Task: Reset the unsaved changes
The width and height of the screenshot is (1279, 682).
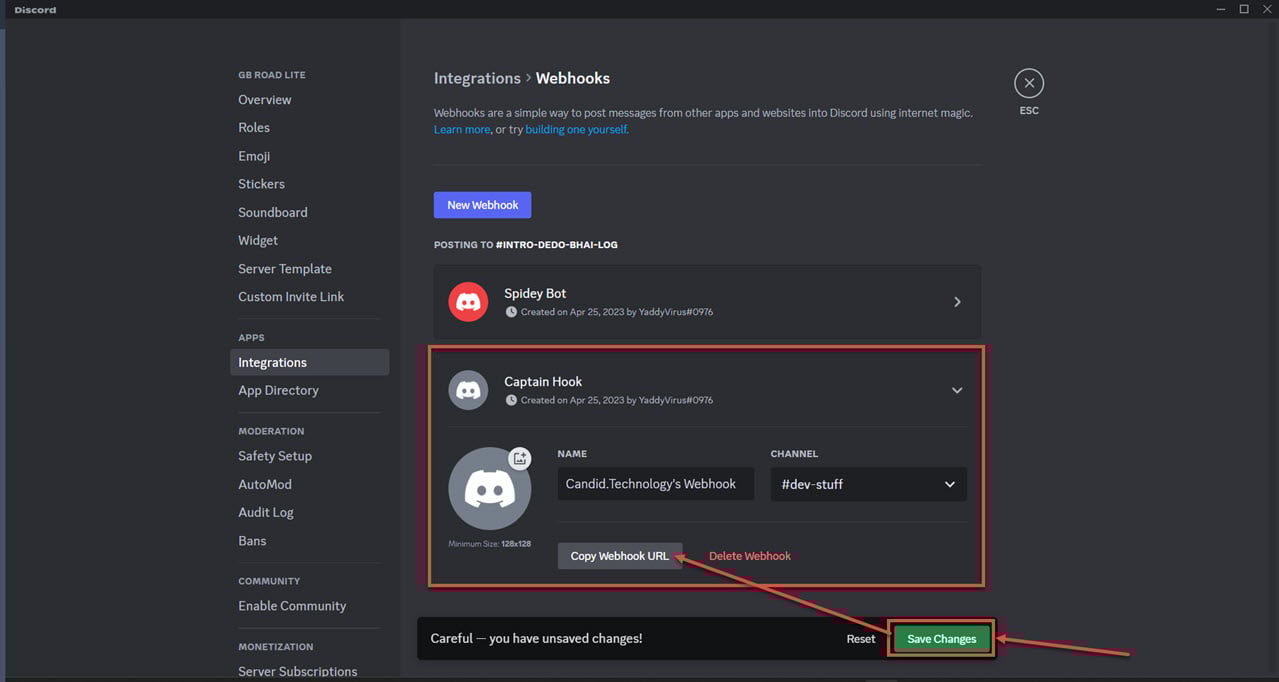Action: pyautogui.click(x=860, y=638)
